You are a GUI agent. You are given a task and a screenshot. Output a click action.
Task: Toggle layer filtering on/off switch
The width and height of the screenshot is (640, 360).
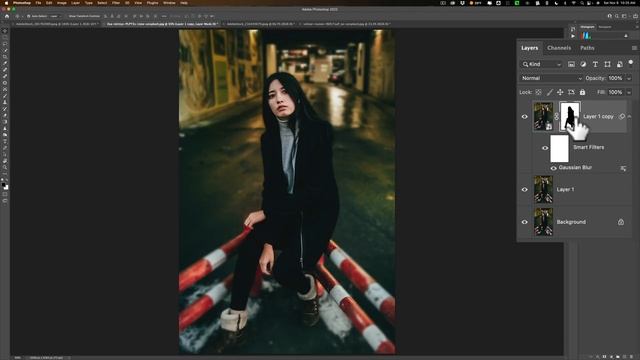point(631,62)
